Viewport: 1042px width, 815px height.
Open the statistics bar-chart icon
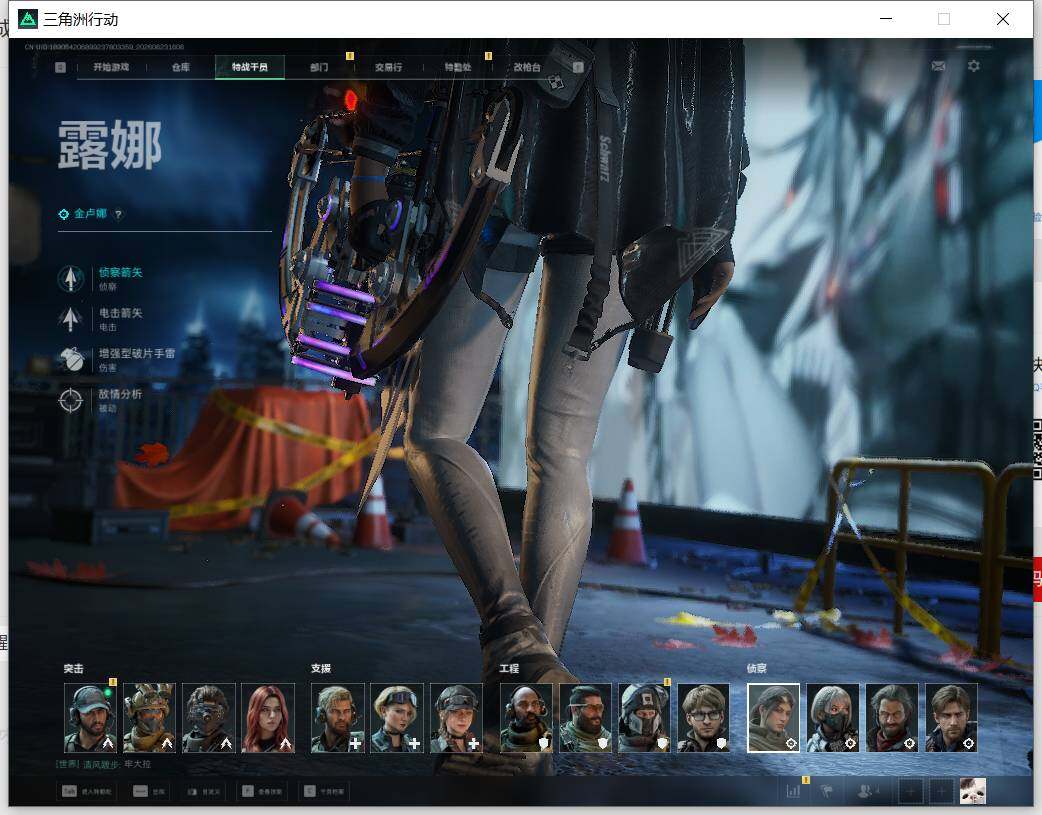point(793,791)
